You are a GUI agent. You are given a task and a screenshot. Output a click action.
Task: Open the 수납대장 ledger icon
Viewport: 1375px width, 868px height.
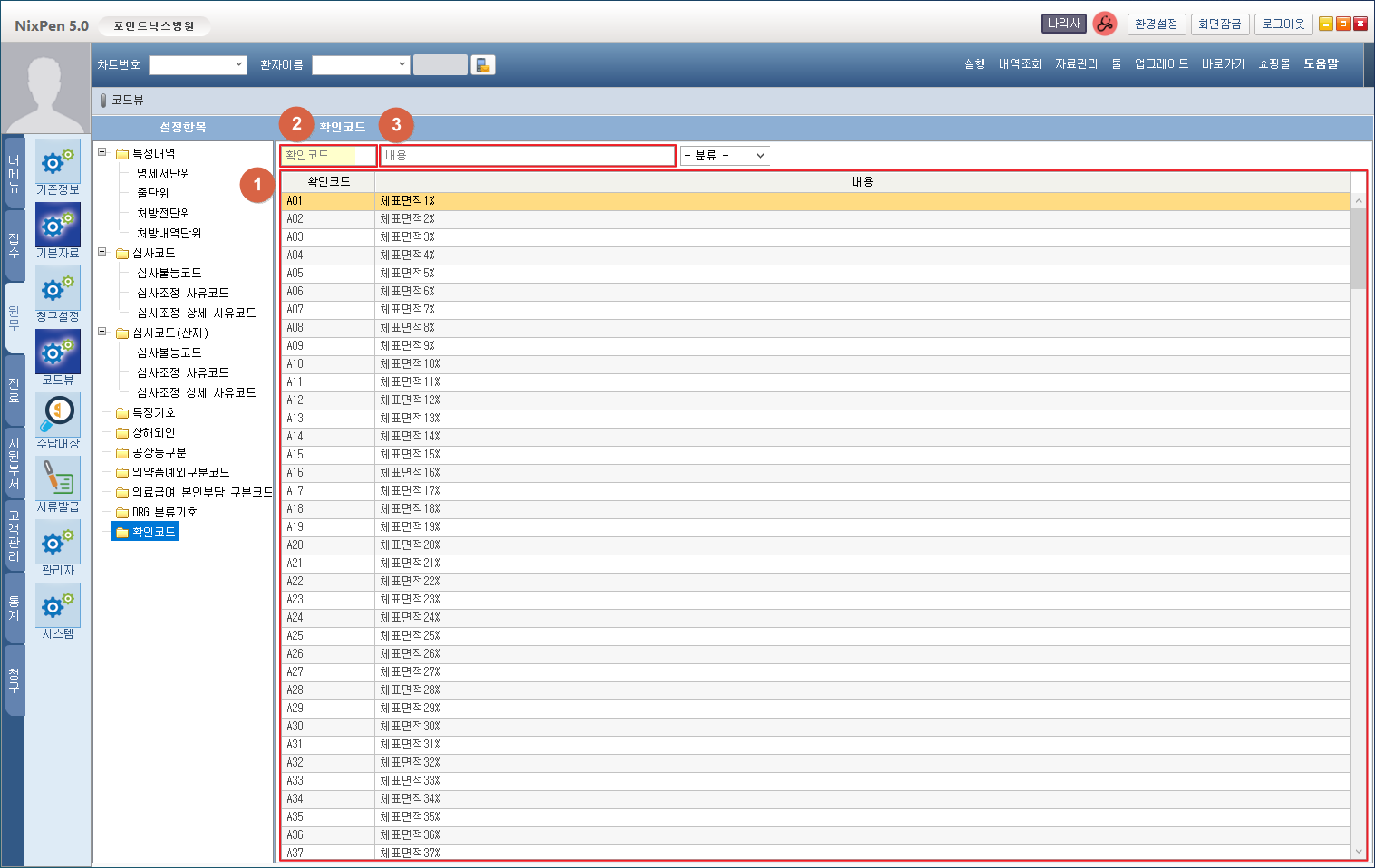[58, 416]
